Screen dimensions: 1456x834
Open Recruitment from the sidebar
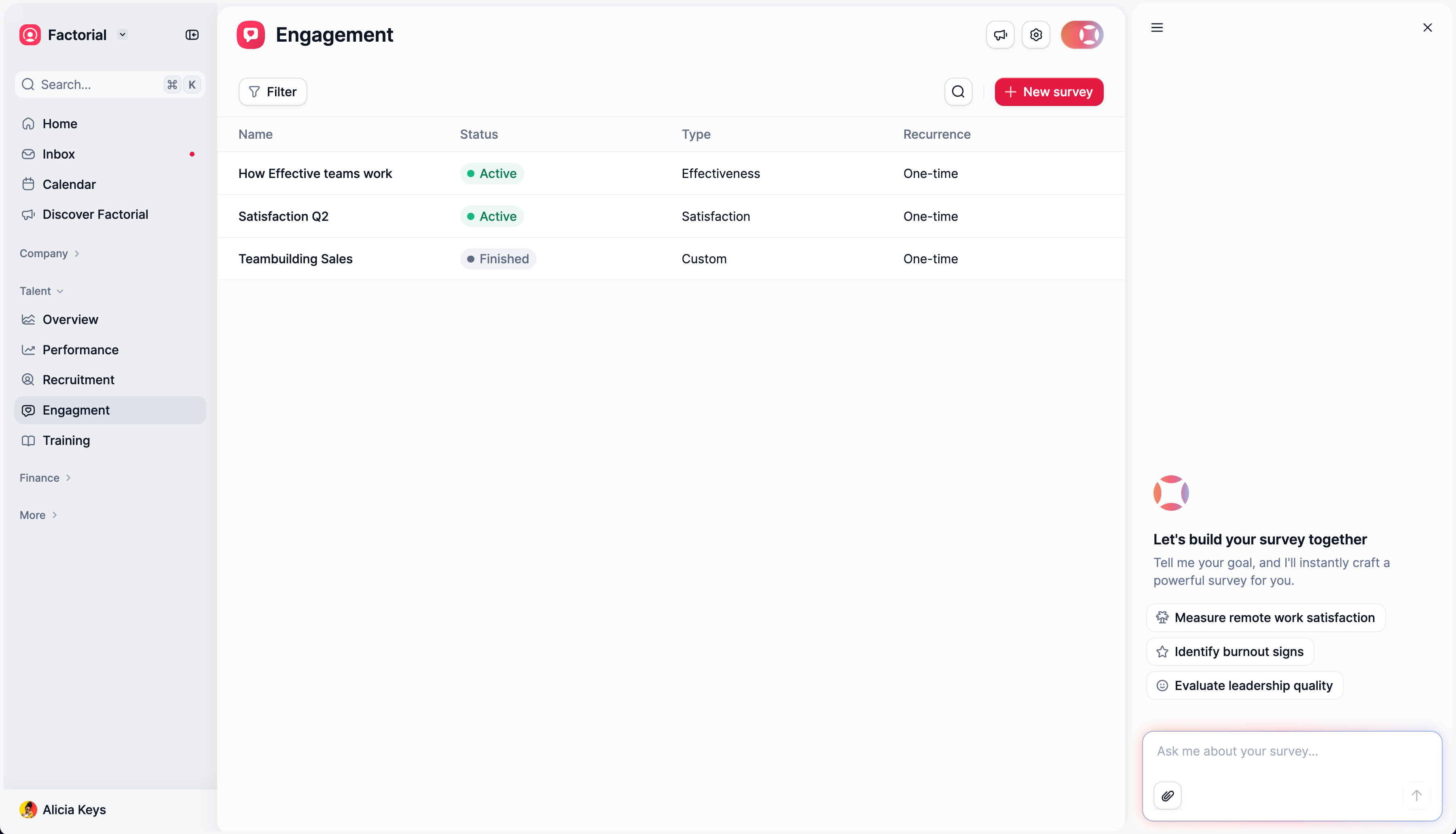78,380
